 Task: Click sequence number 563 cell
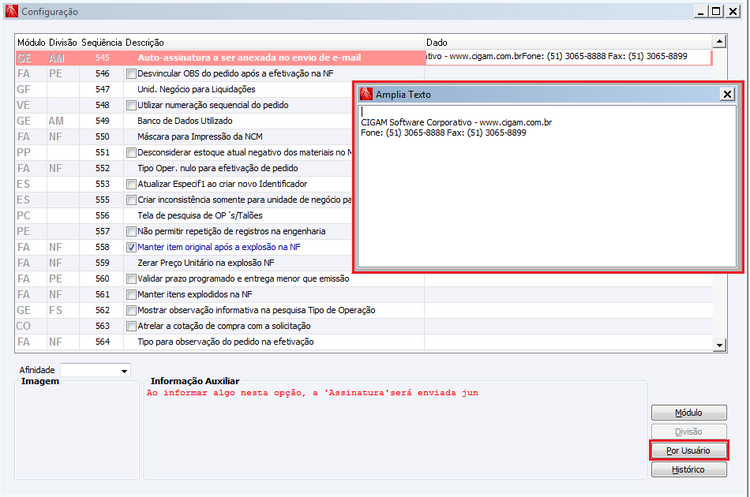pyautogui.click(x=102, y=326)
